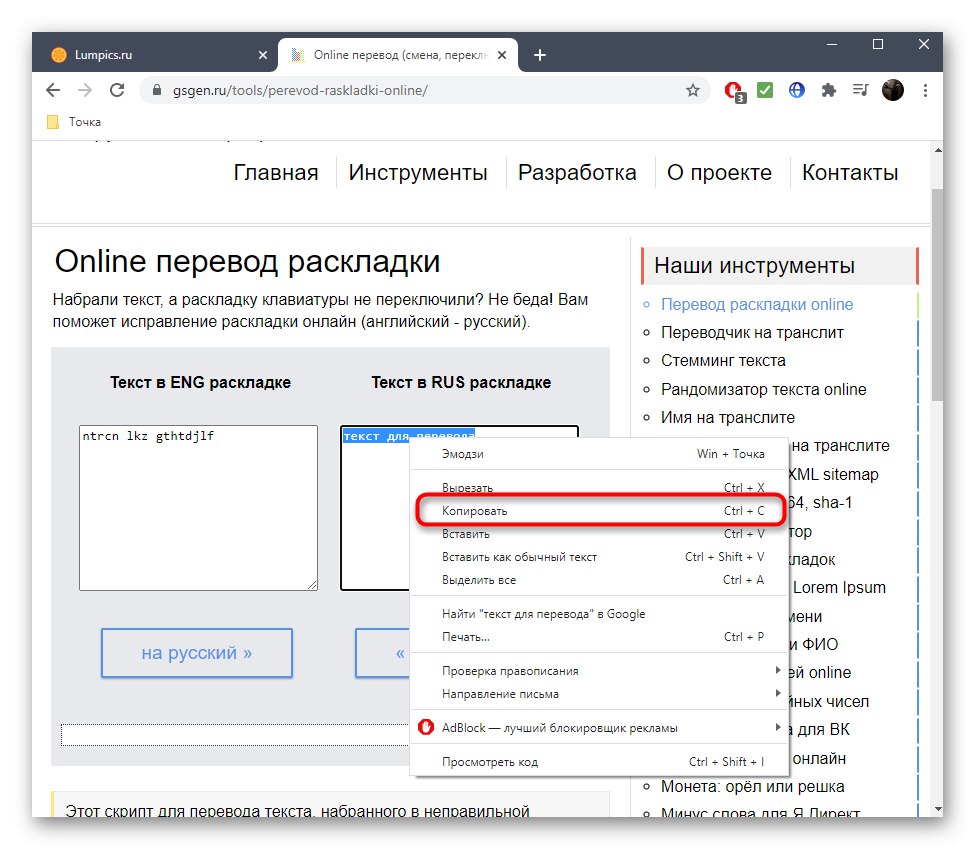Open the AdBlock extension icon in the toolbar
This screenshot has height=849, width=975.
(x=734, y=91)
